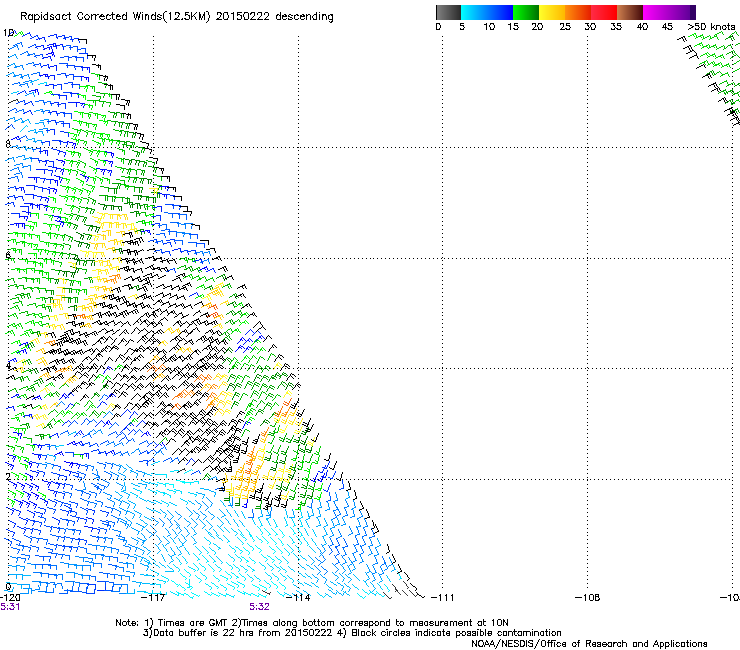This screenshot has width=740, height=650.
Task: Click the 'NOAA/NESDIS/Office of Research and Applications' credit
Action: pos(589,644)
